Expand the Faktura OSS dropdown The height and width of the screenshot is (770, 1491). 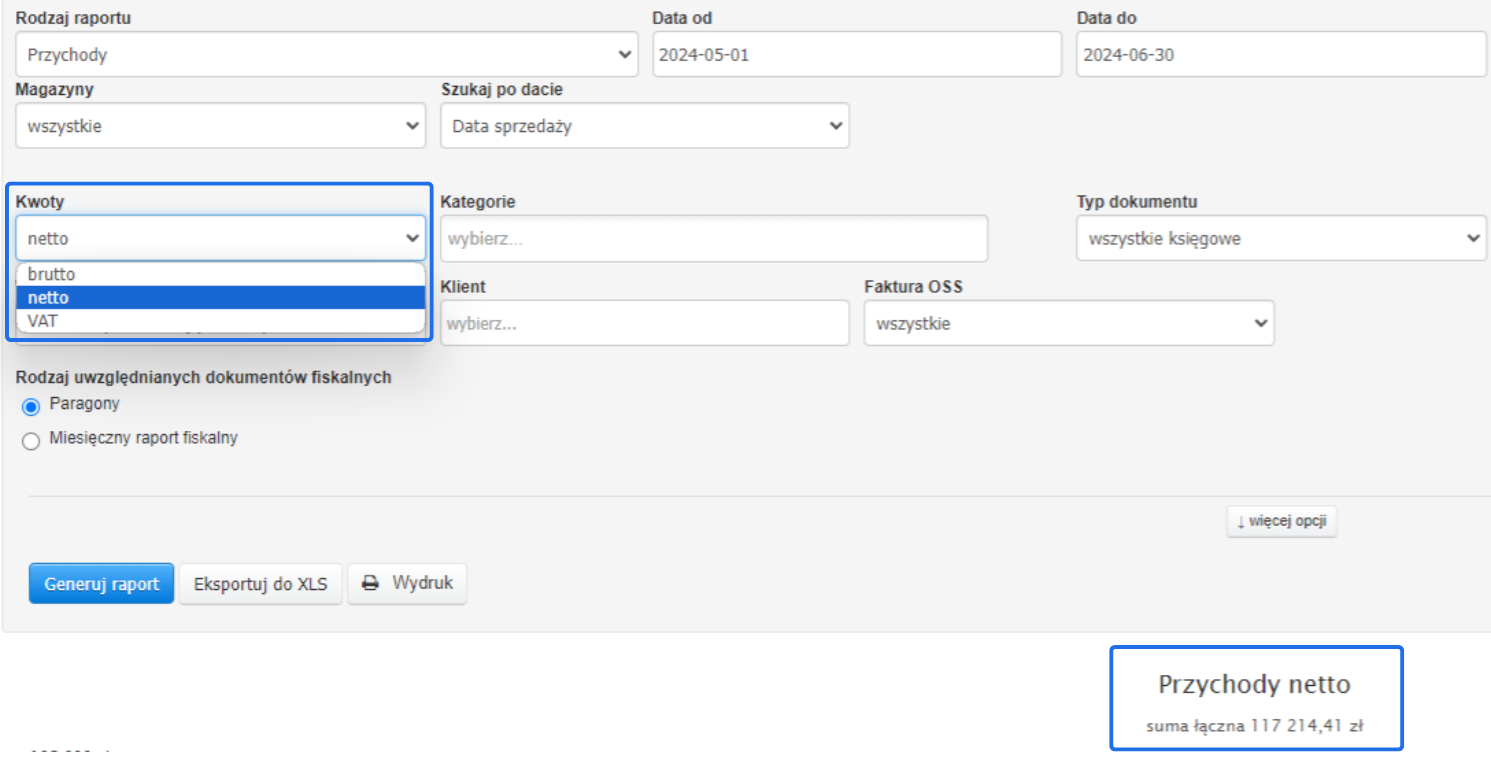click(1068, 324)
